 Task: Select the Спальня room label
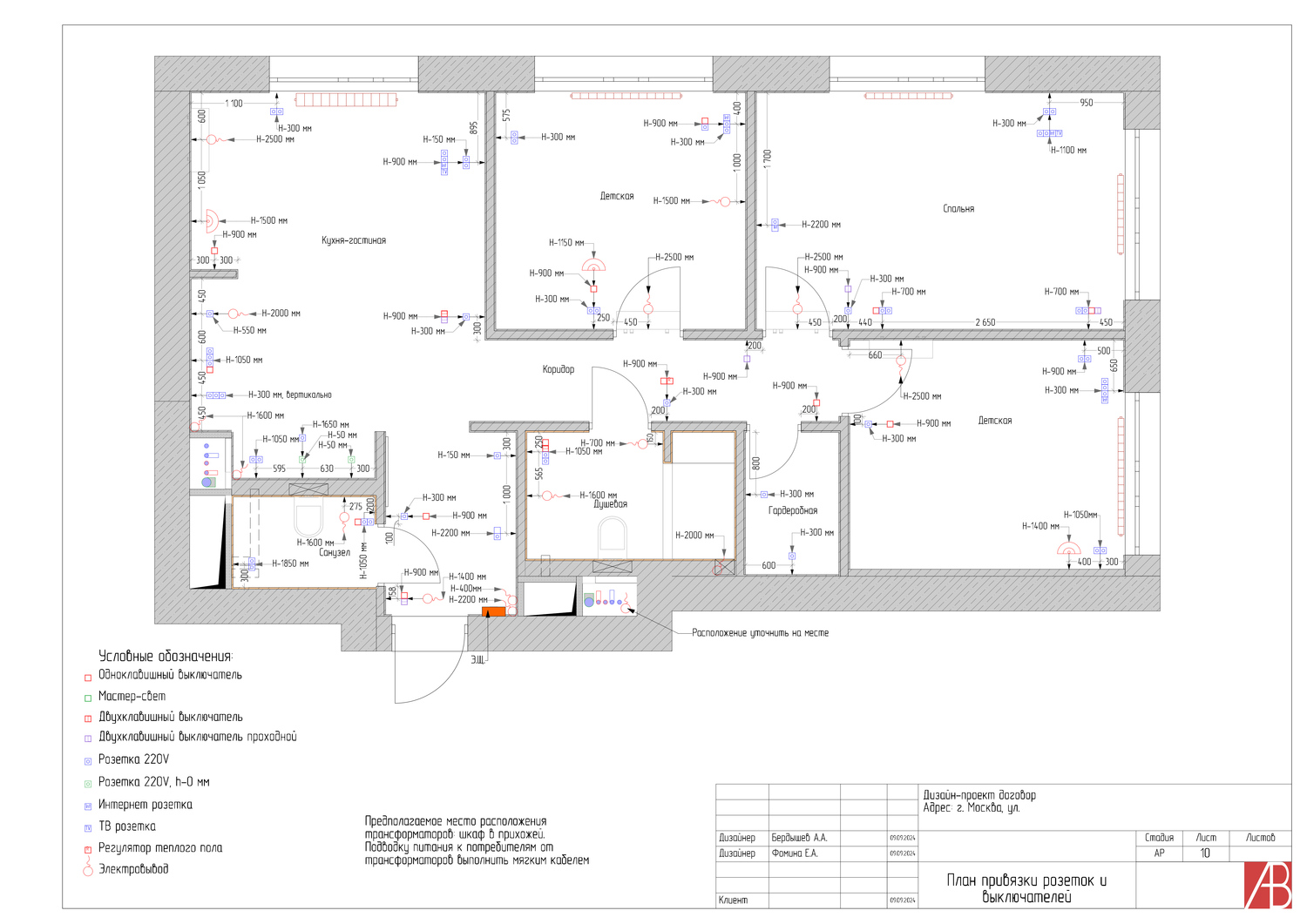point(958,209)
